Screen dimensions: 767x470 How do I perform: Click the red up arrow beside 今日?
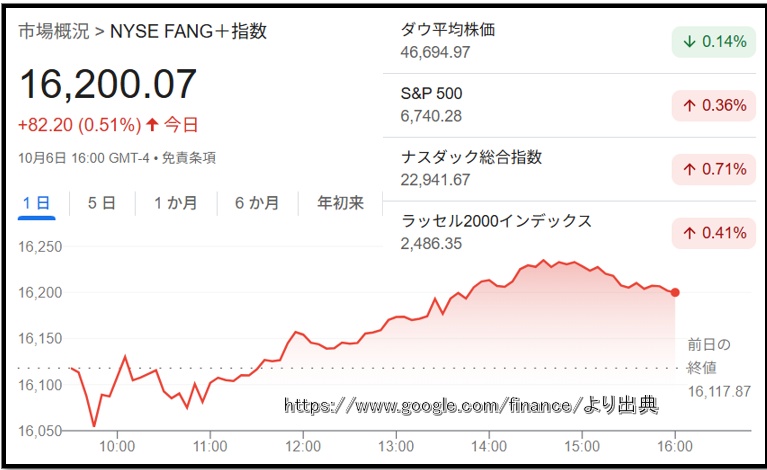[x=152, y=125]
